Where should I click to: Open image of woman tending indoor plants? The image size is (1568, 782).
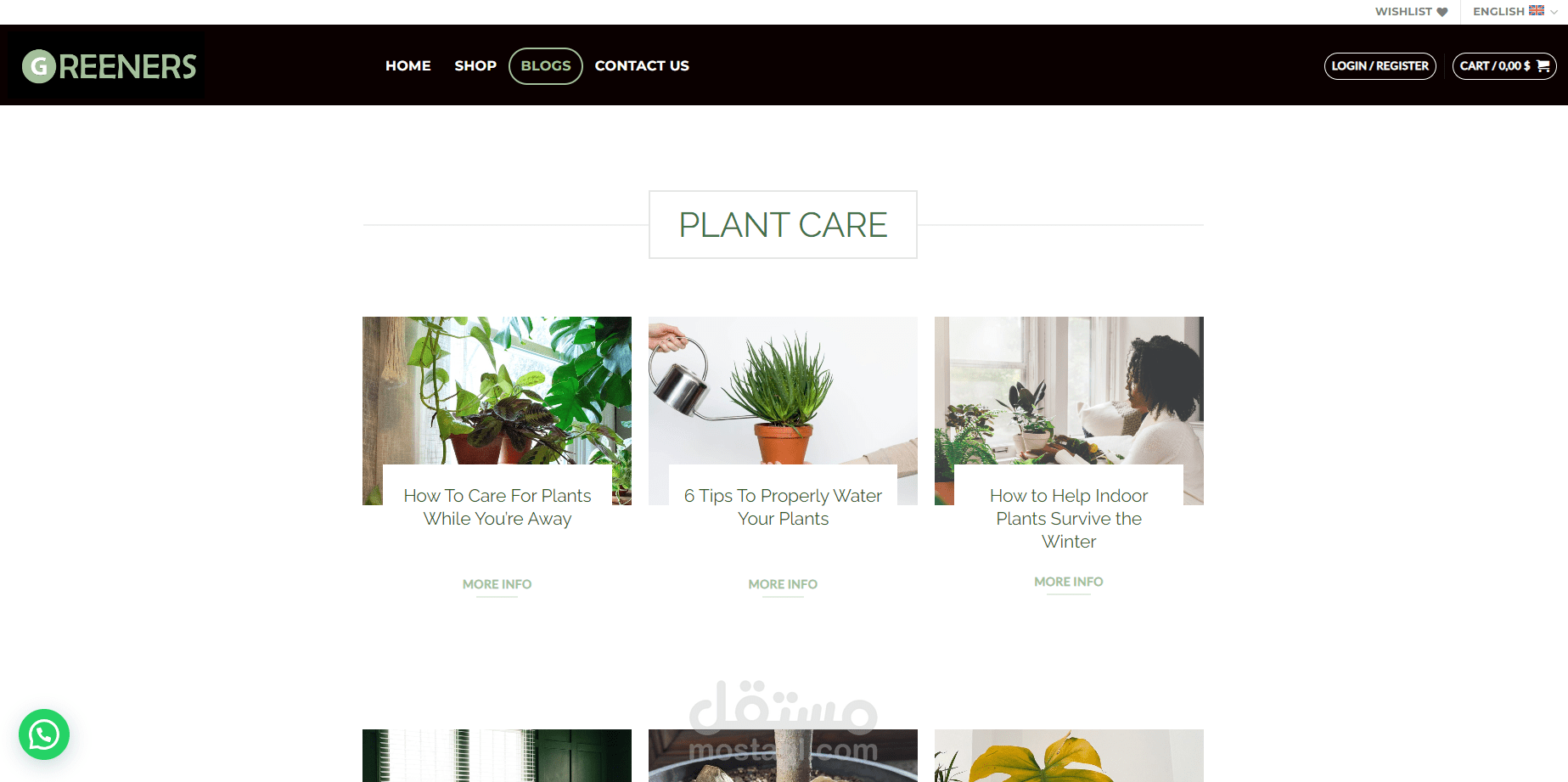pyautogui.click(x=1069, y=391)
